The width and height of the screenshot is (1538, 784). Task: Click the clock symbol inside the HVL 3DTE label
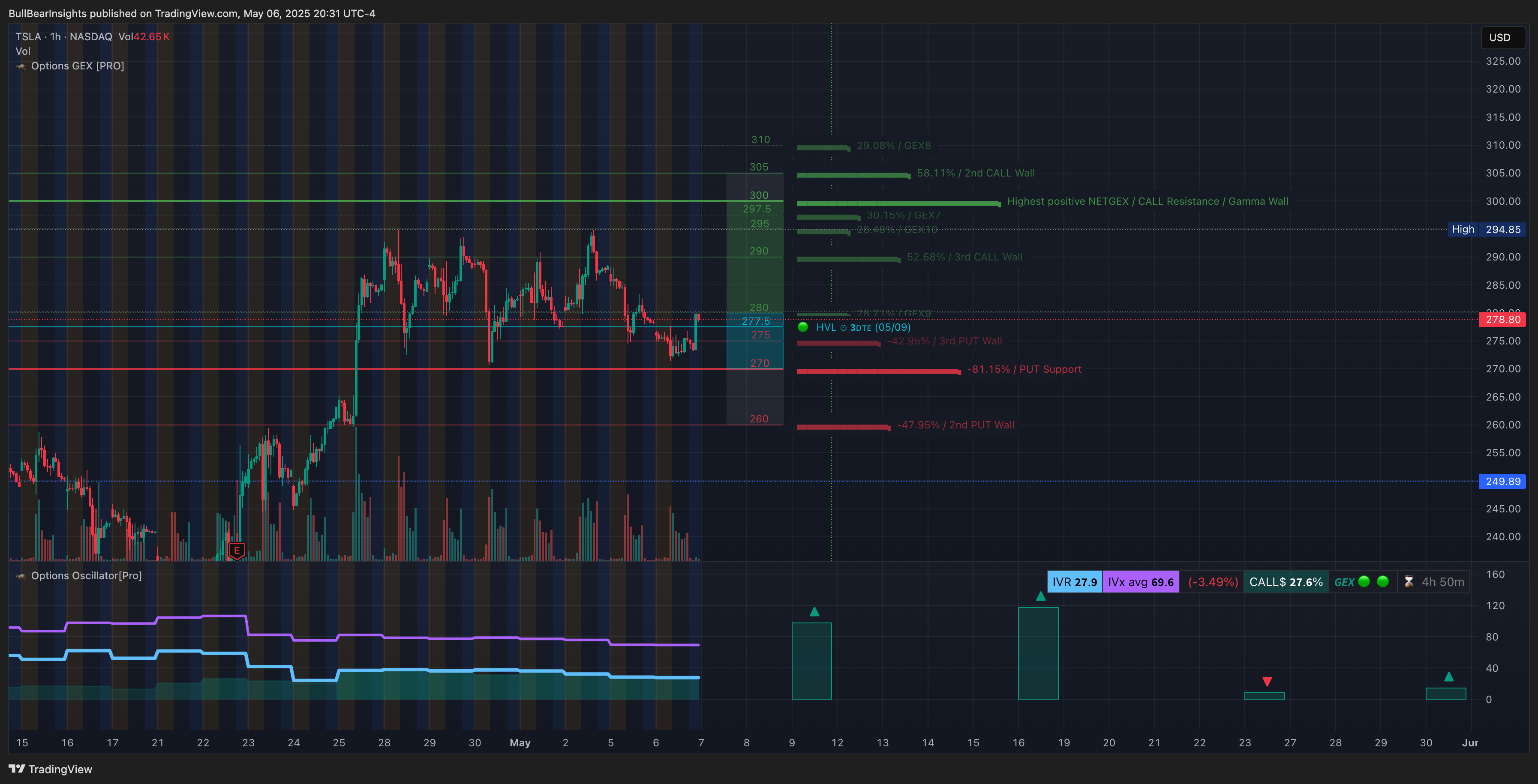click(844, 328)
